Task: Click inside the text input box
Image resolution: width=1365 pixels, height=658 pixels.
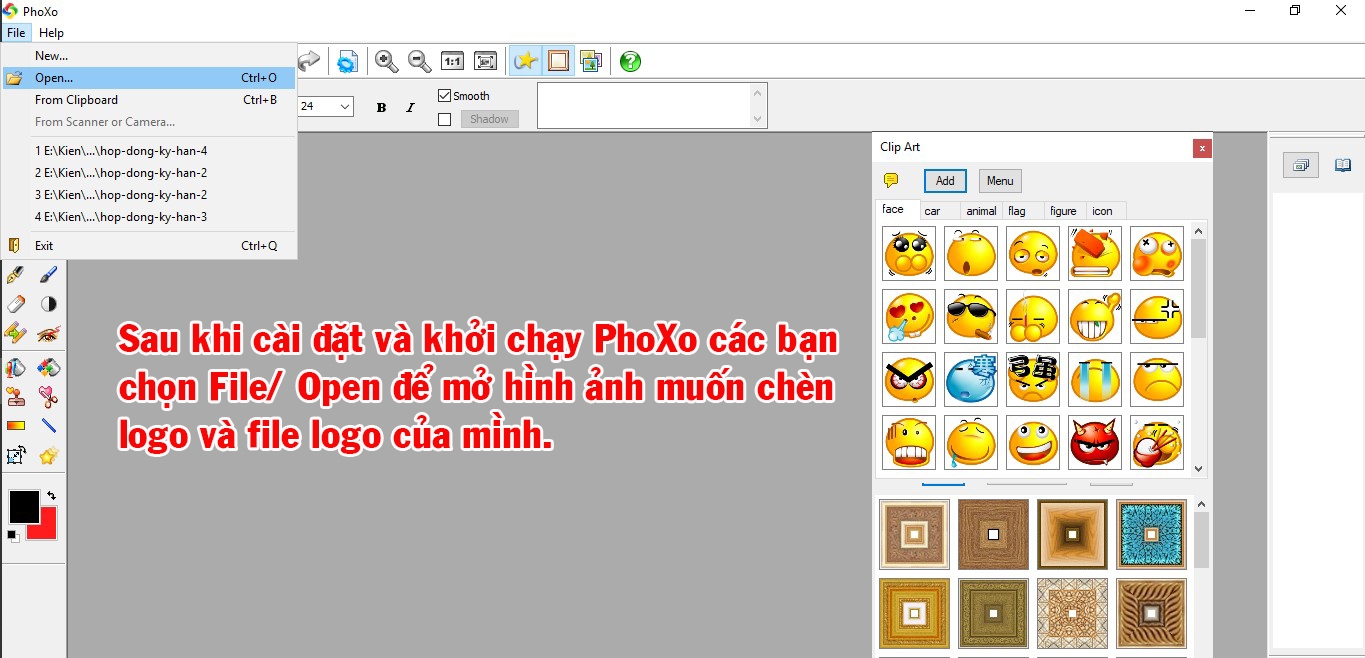Action: (x=644, y=105)
